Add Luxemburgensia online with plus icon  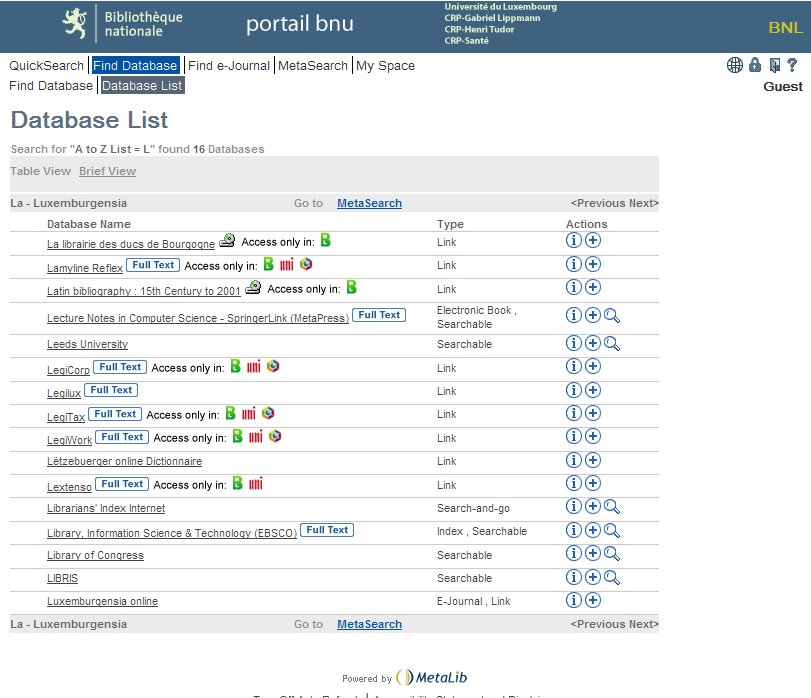tap(593, 600)
